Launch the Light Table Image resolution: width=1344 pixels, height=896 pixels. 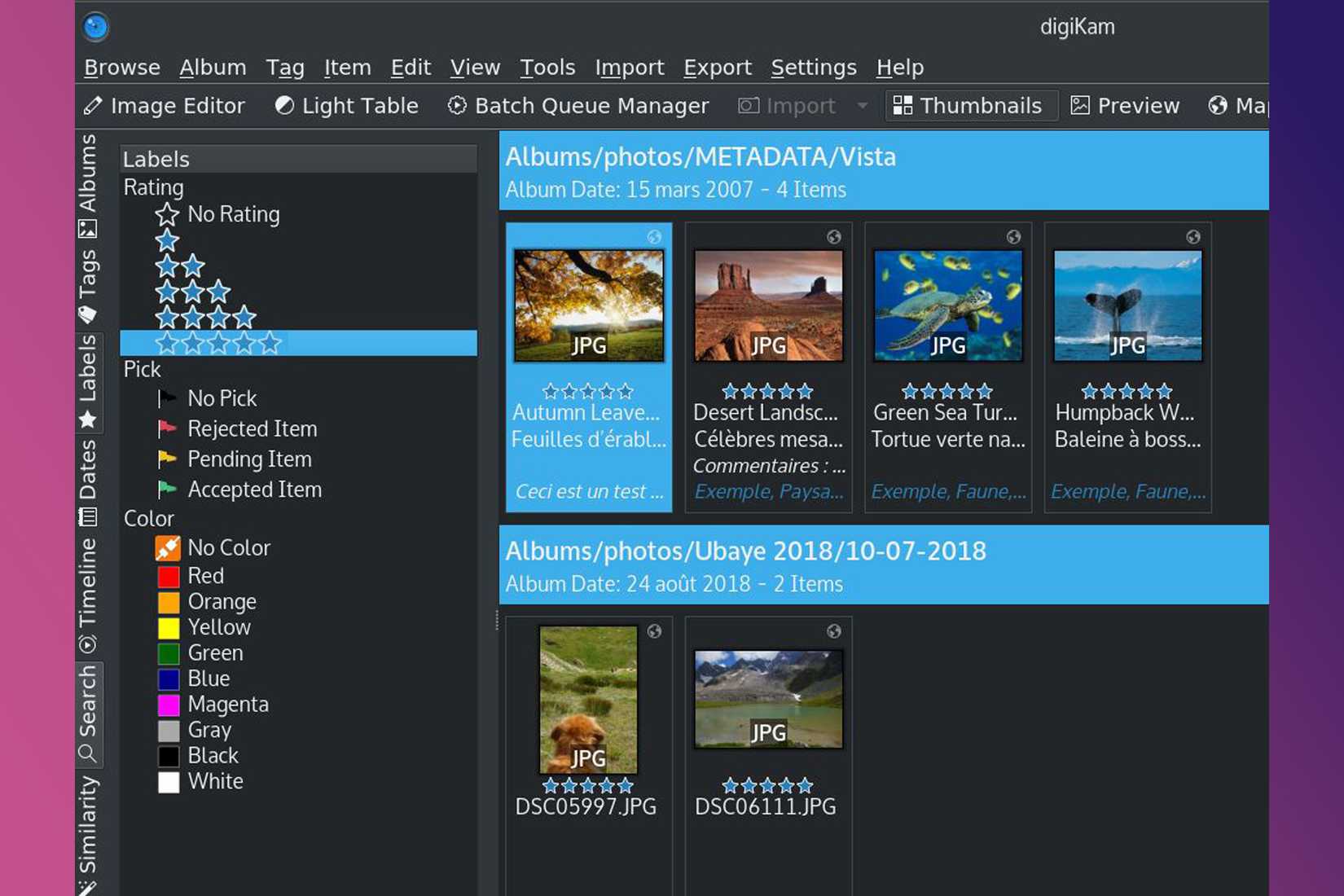pyautogui.click(x=347, y=106)
